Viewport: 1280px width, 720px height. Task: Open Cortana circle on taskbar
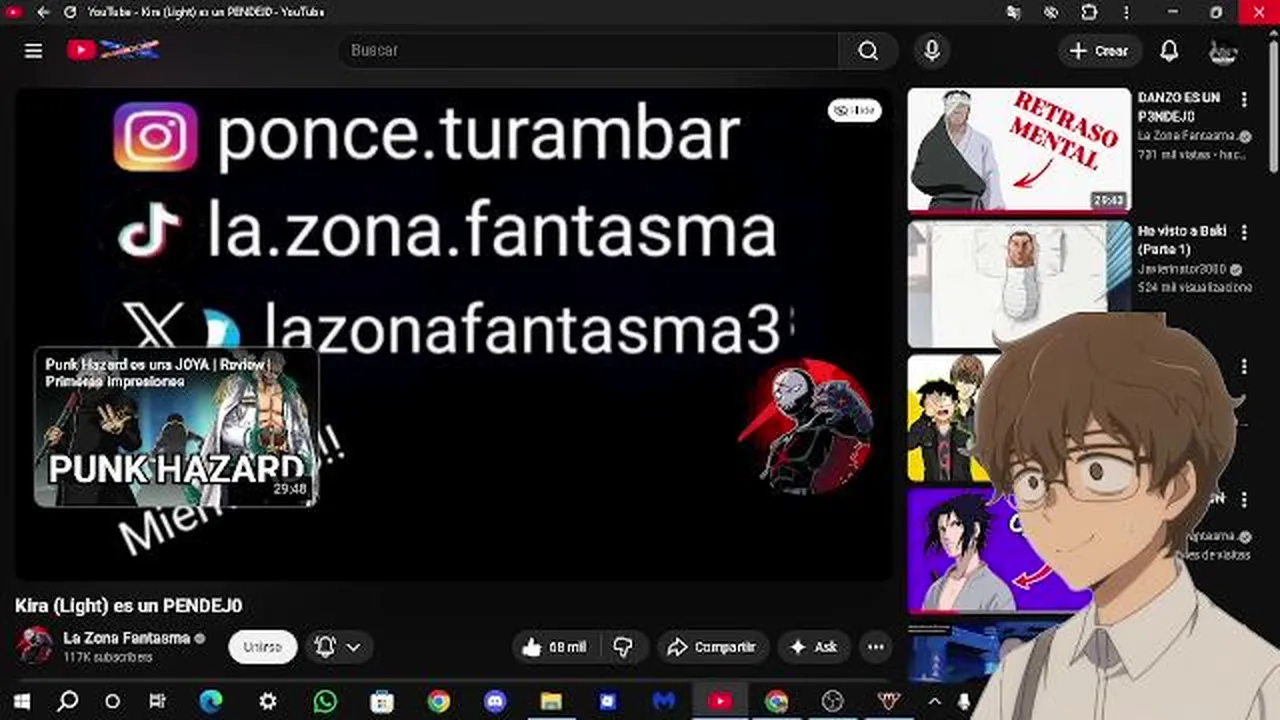[x=112, y=701]
